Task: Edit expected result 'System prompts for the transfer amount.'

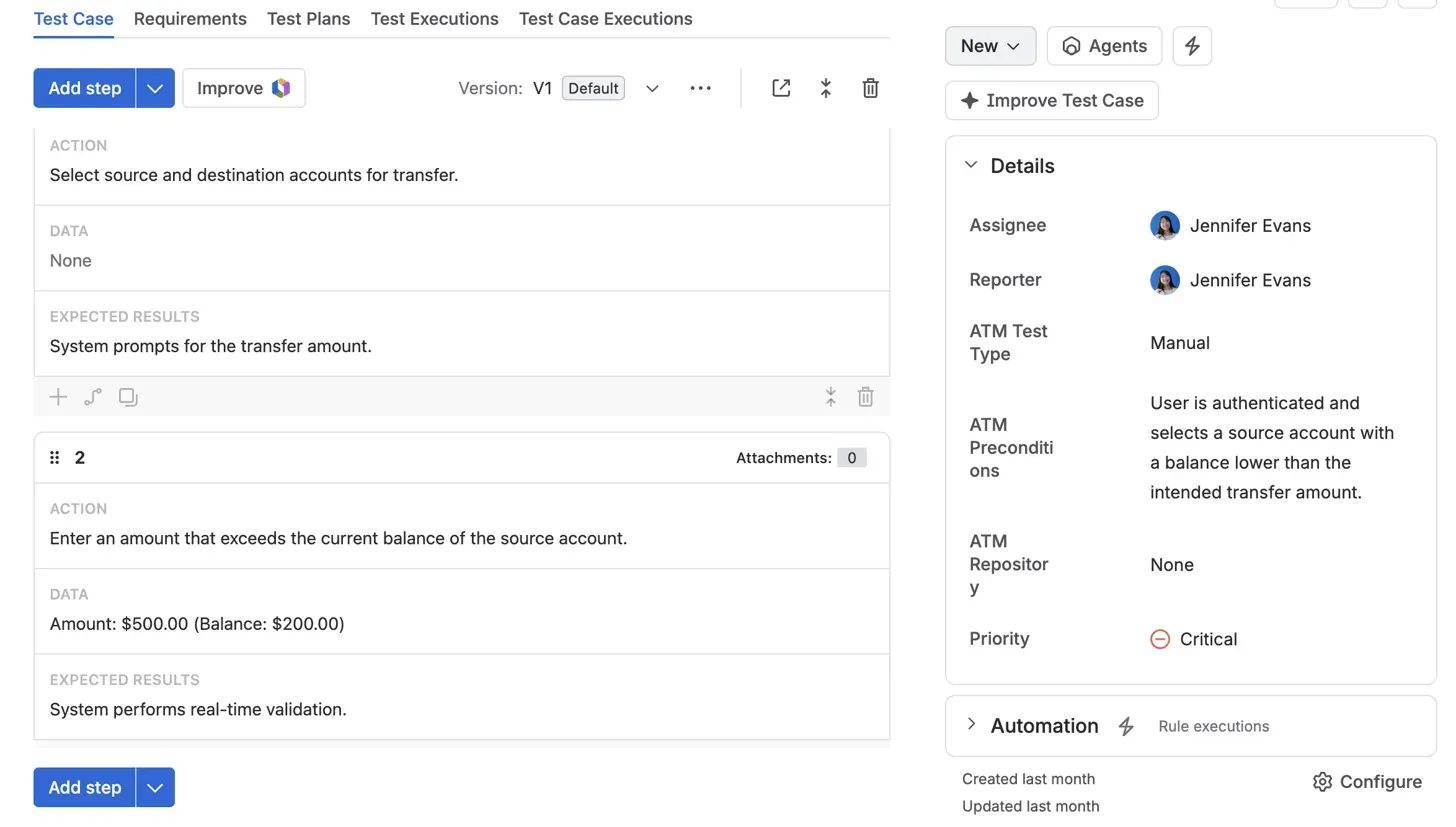Action: coord(211,347)
